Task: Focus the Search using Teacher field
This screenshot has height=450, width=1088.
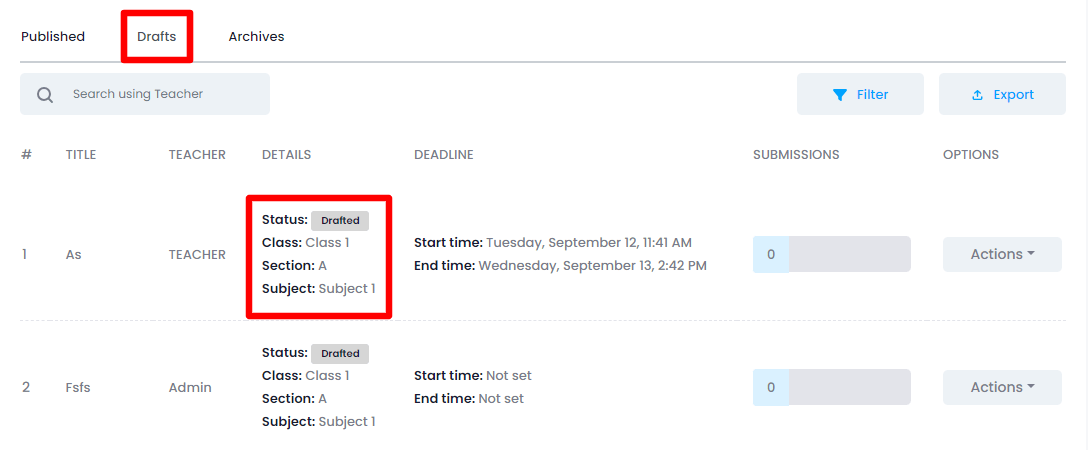Action: [160, 94]
